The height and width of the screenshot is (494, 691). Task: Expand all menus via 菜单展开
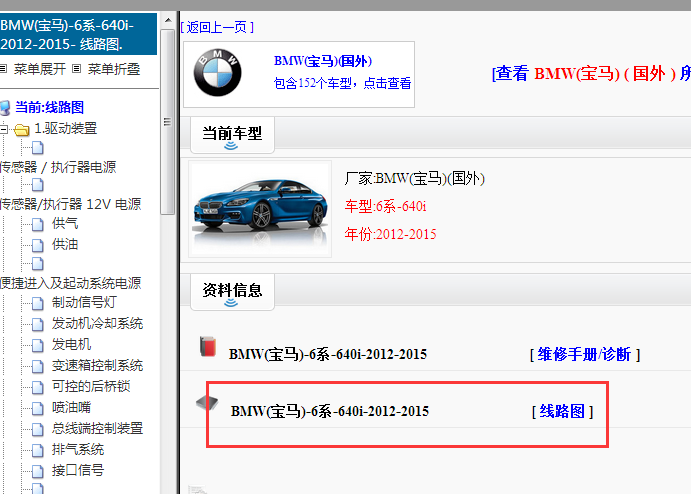pos(40,69)
